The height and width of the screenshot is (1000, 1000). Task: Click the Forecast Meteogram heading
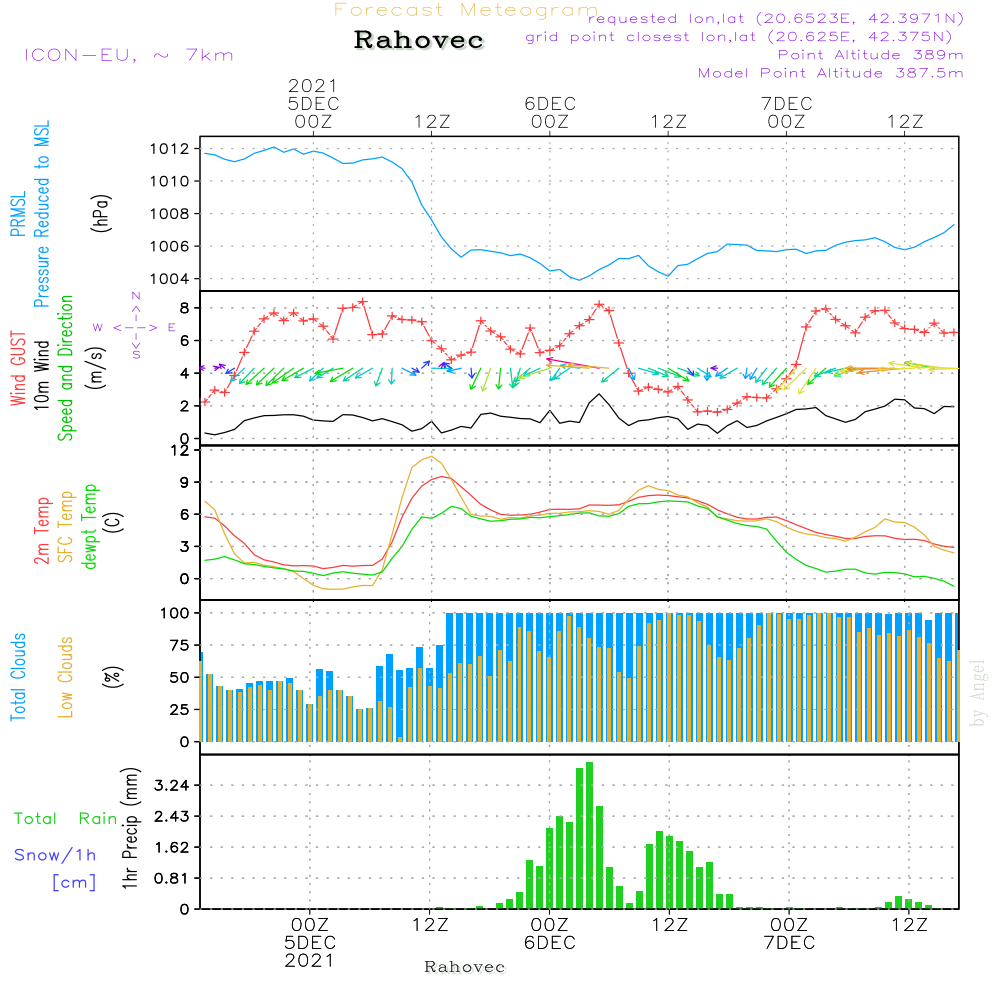pyautogui.click(x=466, y=10)
